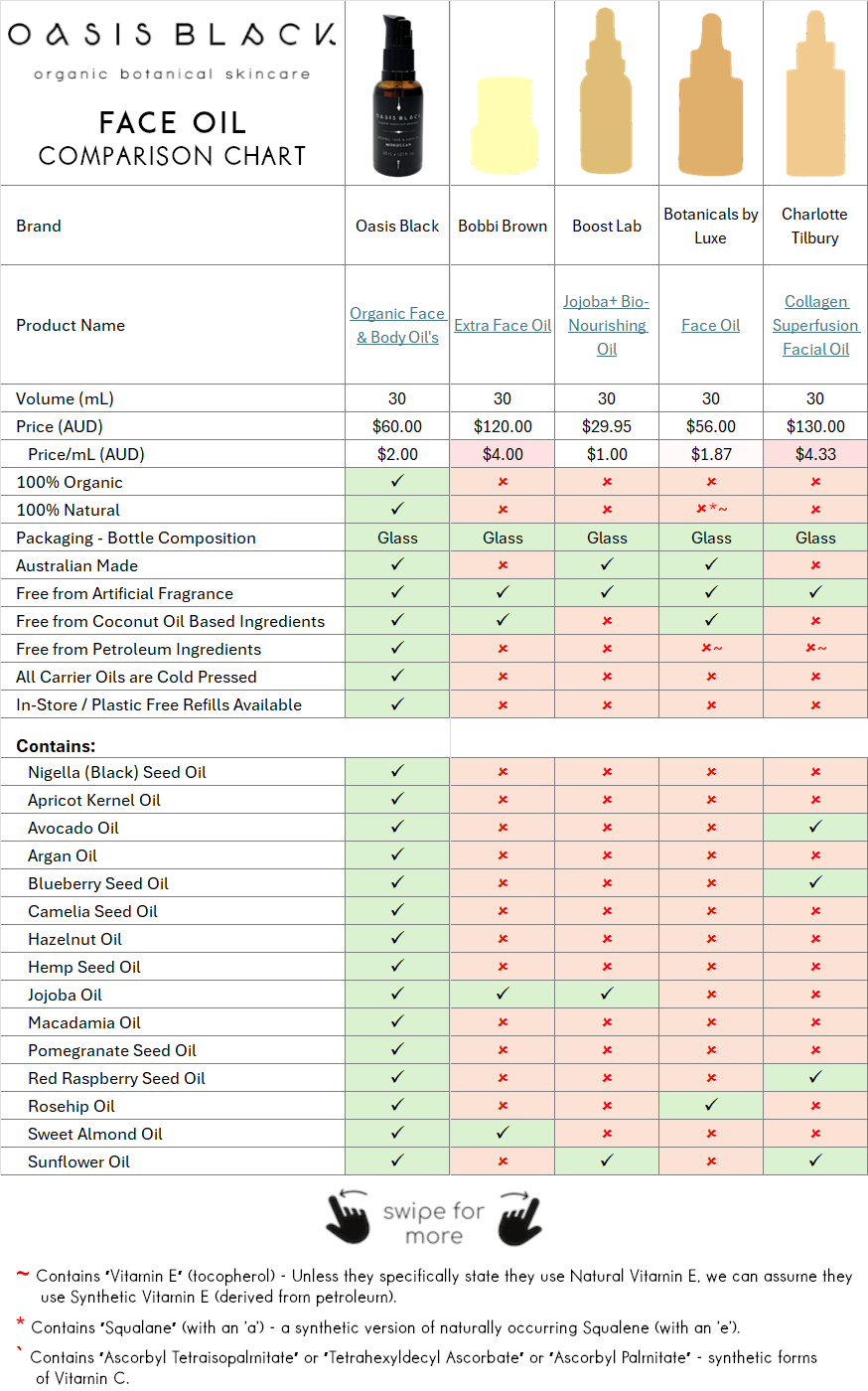Screen dimensions: 868x1391
Task: Click the Oasis Black logo text
Action: coord(172,35)
